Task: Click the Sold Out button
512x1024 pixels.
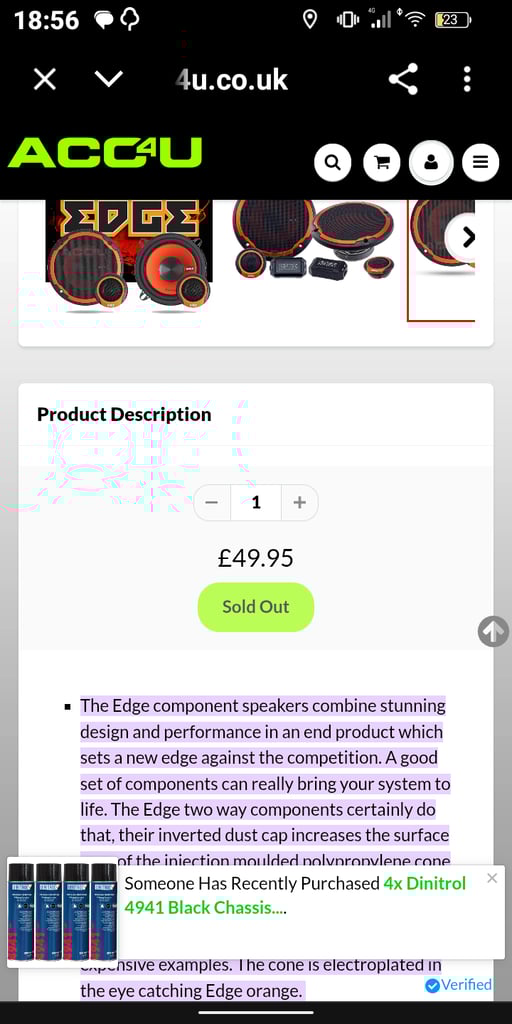Action: point(256,607)
